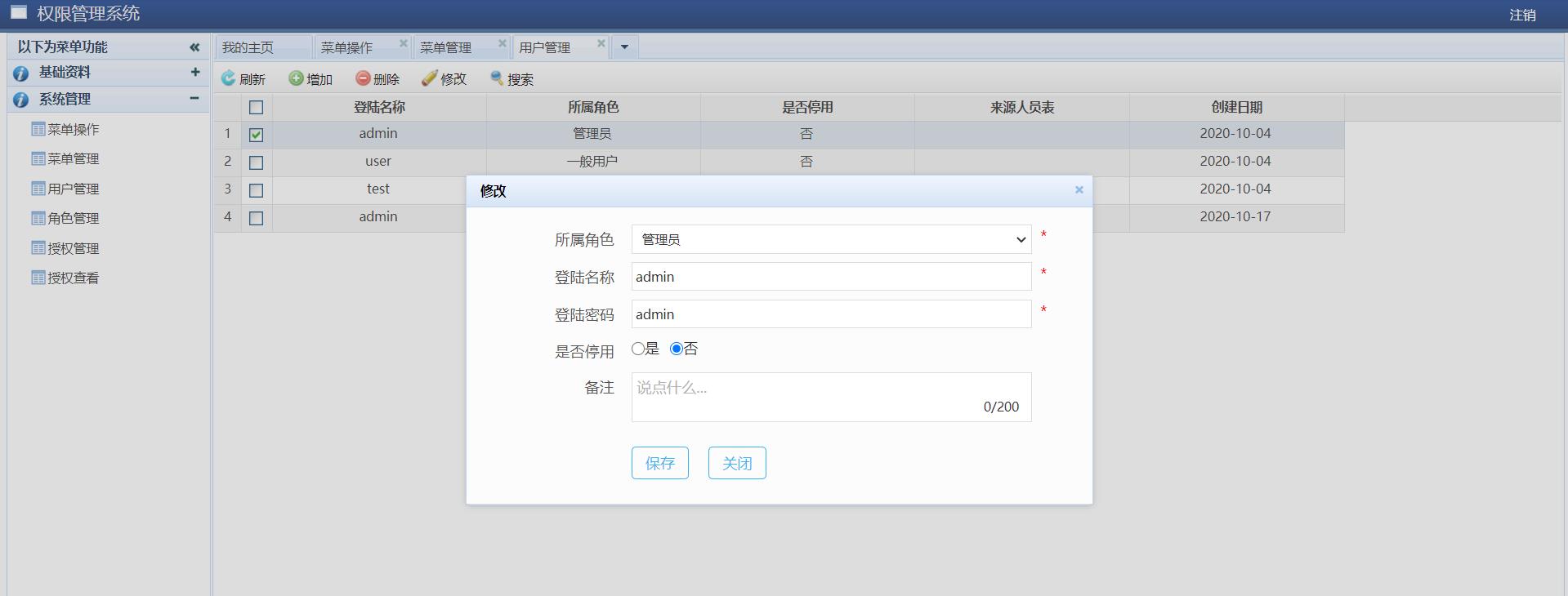Screen dimensions: 1568x596
Task: Uncheck the checkbox for row 1 admin
Action: click(257, 135)
